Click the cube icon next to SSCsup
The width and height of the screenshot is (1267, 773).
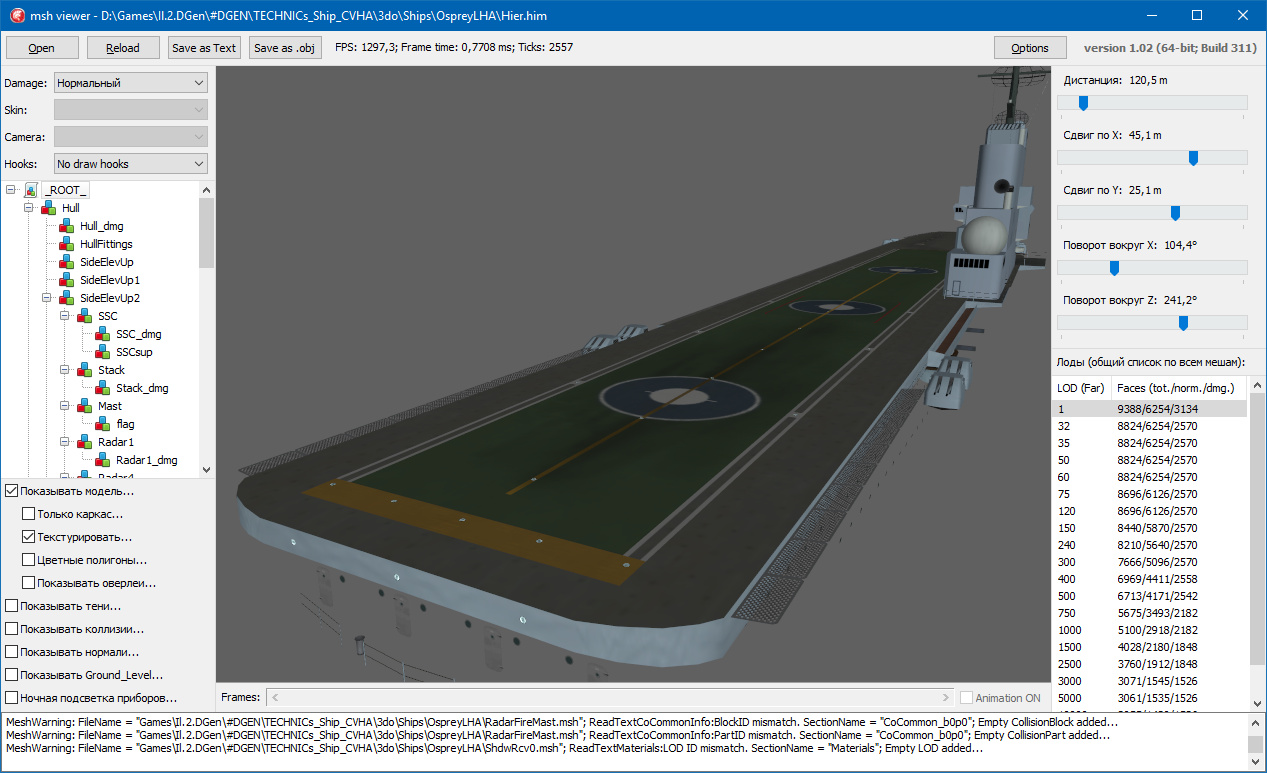tap(103, 352)
